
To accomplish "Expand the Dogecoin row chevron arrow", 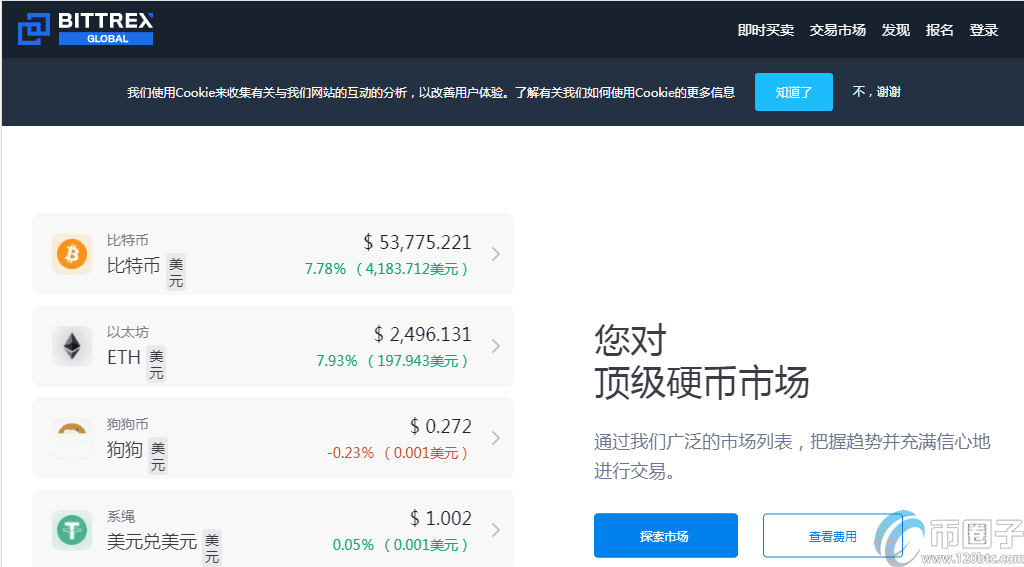I will tap(495, 438).
